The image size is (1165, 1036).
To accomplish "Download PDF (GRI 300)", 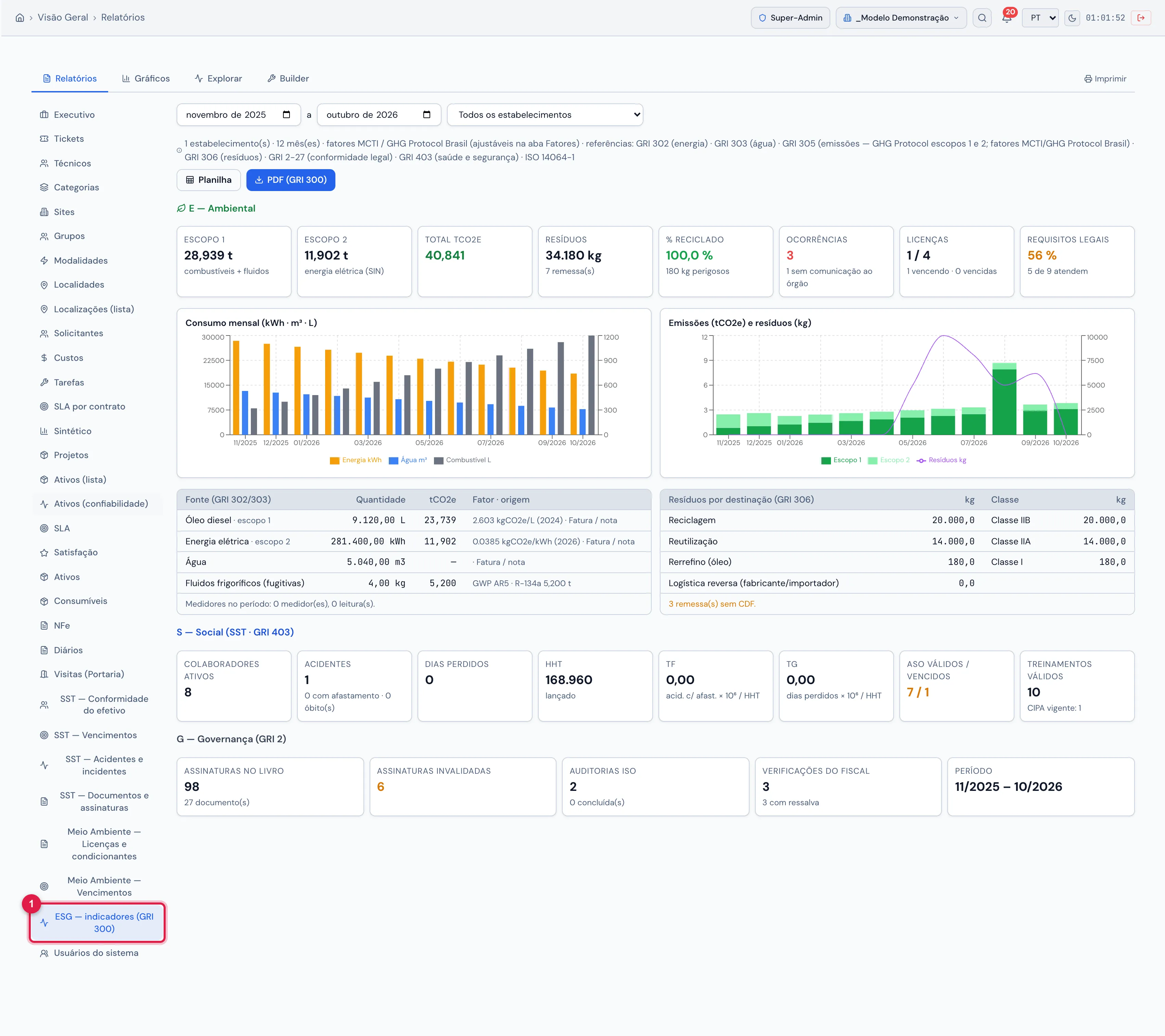I will (291, 180).
